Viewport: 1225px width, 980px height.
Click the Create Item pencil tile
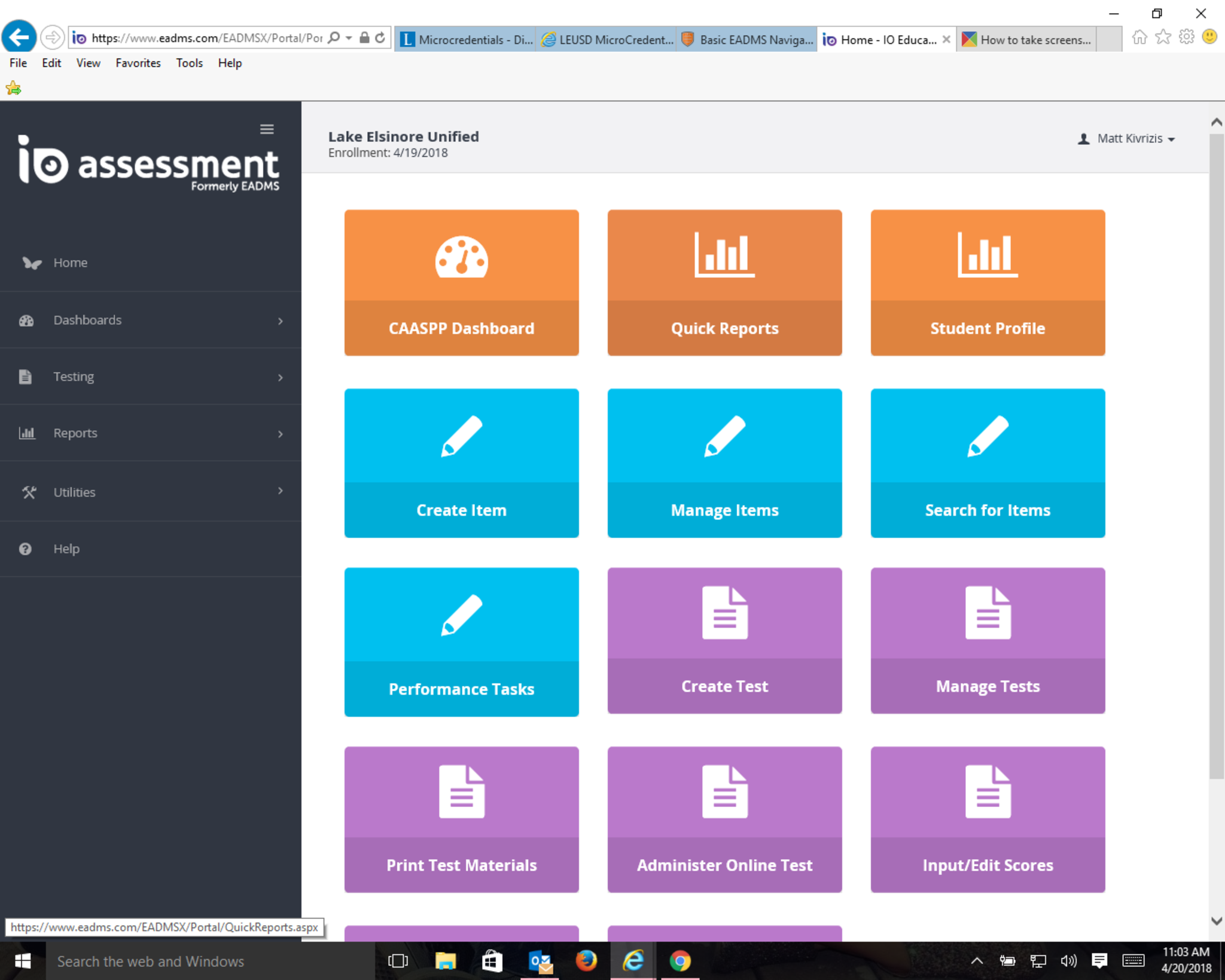461,462
